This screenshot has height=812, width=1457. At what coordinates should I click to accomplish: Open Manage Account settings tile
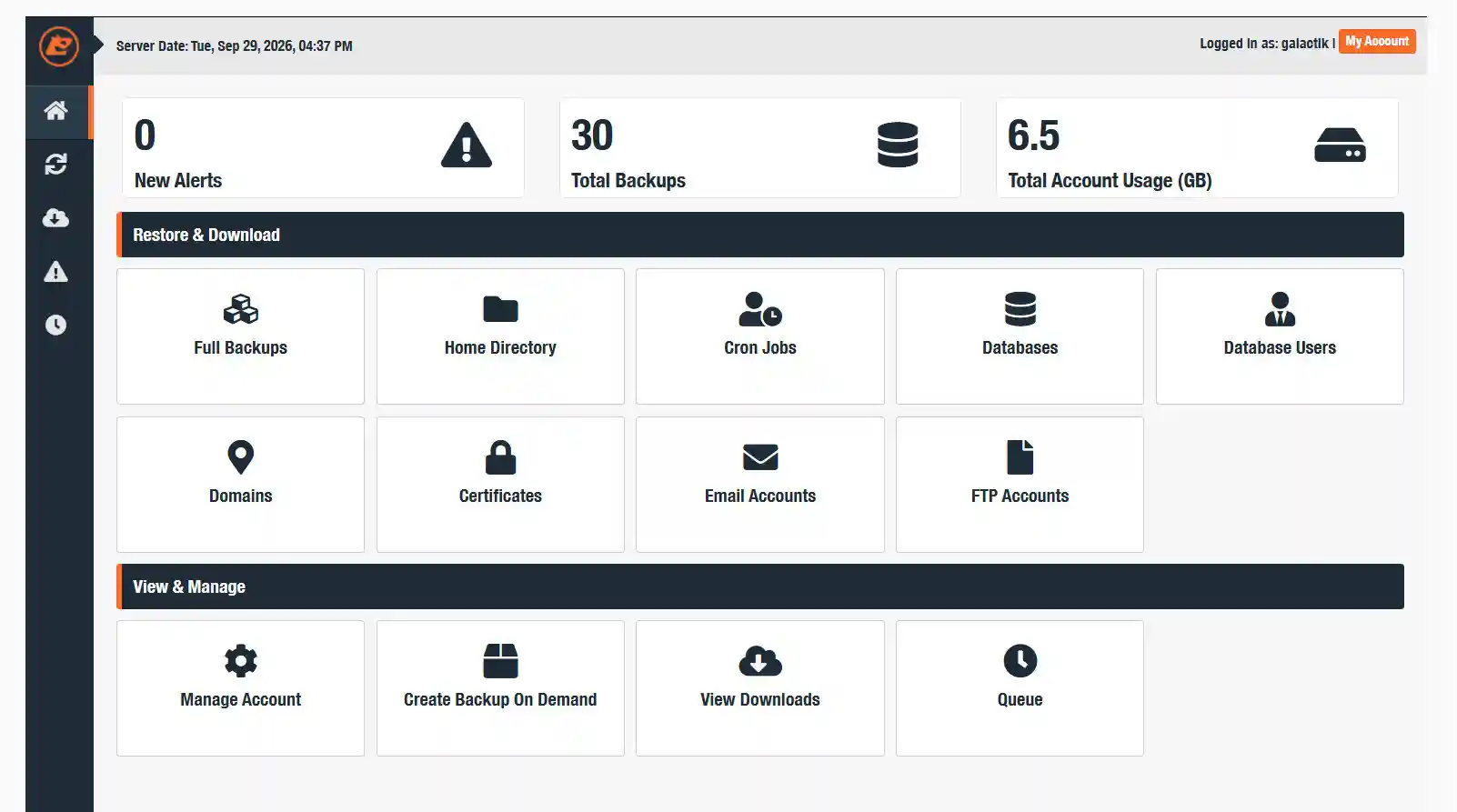click(241, 688)
